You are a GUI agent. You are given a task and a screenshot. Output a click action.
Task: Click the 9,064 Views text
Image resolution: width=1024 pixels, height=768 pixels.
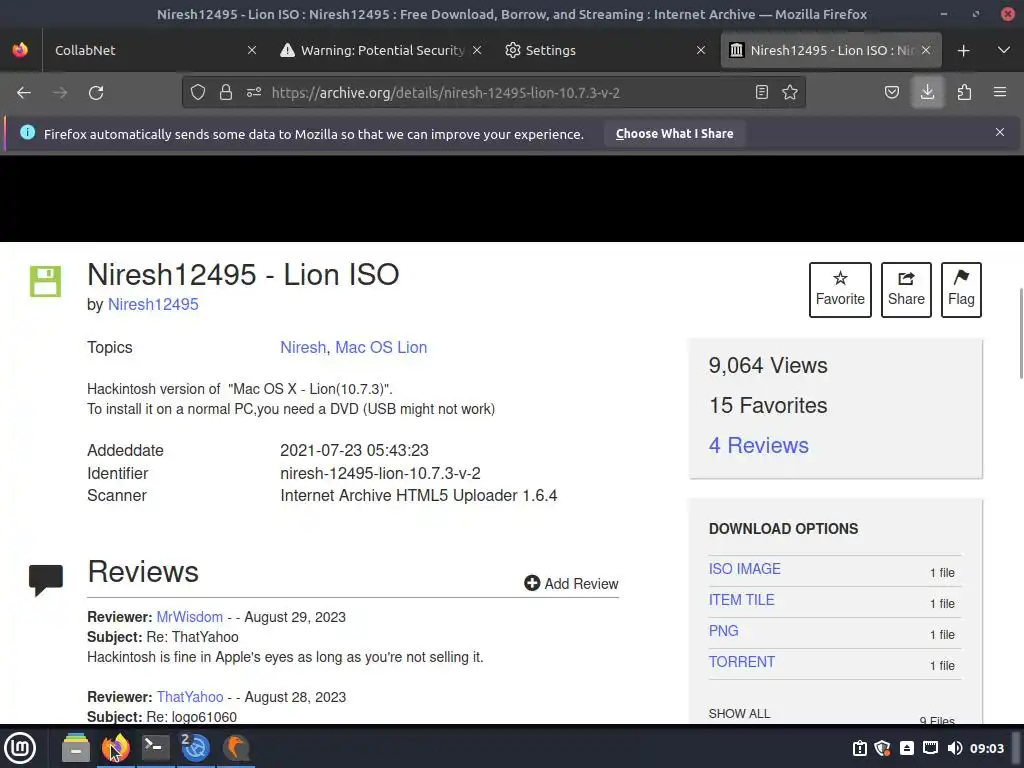point(768,366)
